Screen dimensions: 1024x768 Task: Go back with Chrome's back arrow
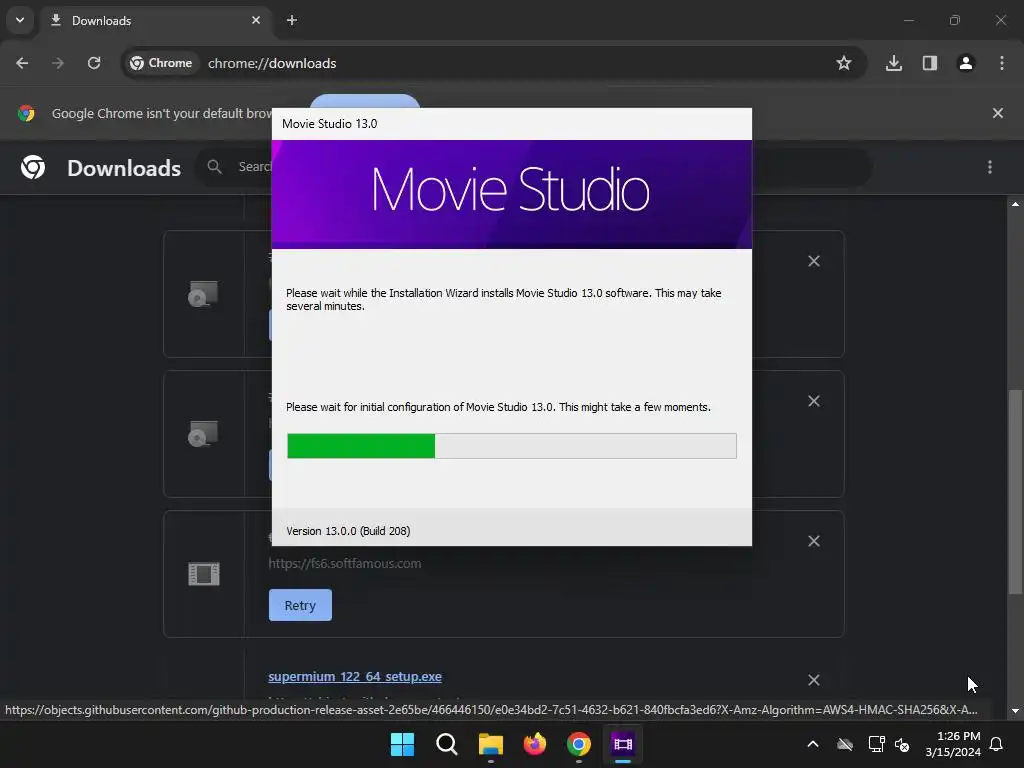point(22,63)
